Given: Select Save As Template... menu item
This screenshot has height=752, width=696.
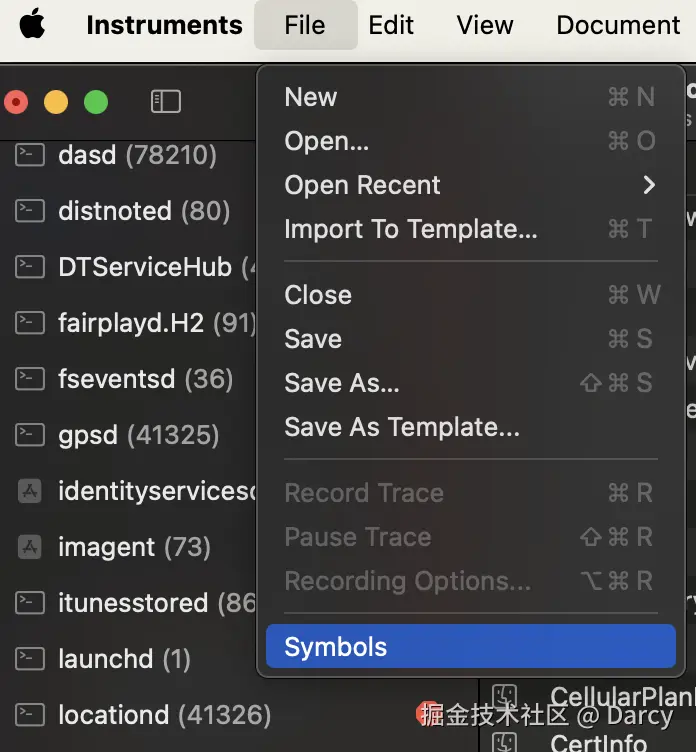Looking at the screenshot, I should pyautogui.click(x=402, y=427).
